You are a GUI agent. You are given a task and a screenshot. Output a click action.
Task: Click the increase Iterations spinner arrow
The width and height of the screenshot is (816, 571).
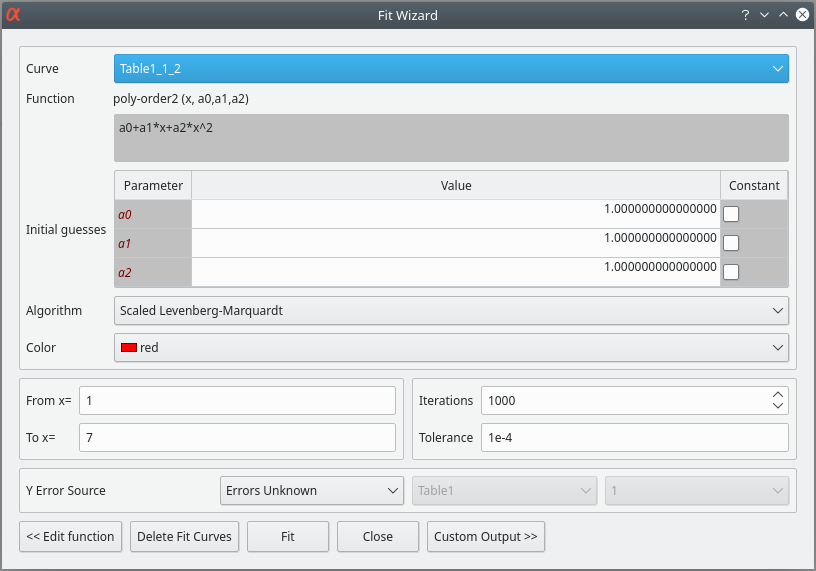[x=778, y=395]
